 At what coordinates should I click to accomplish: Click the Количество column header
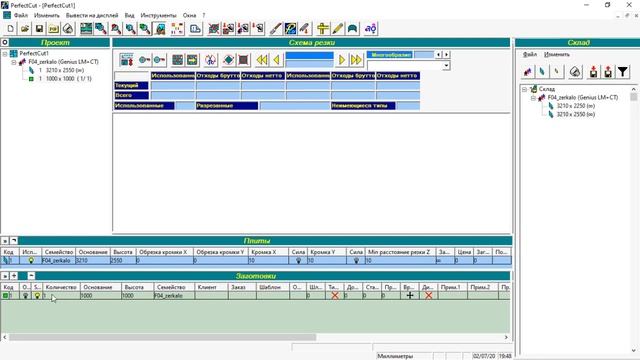[x=61, y=287]
